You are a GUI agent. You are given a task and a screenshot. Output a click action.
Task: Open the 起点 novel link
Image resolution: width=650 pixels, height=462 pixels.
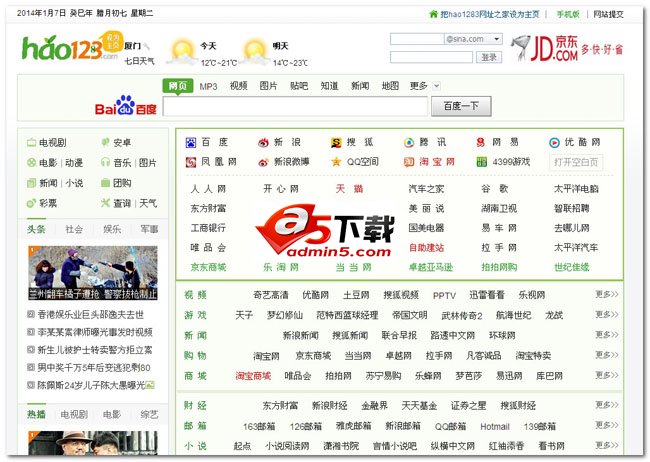point(243,446)
